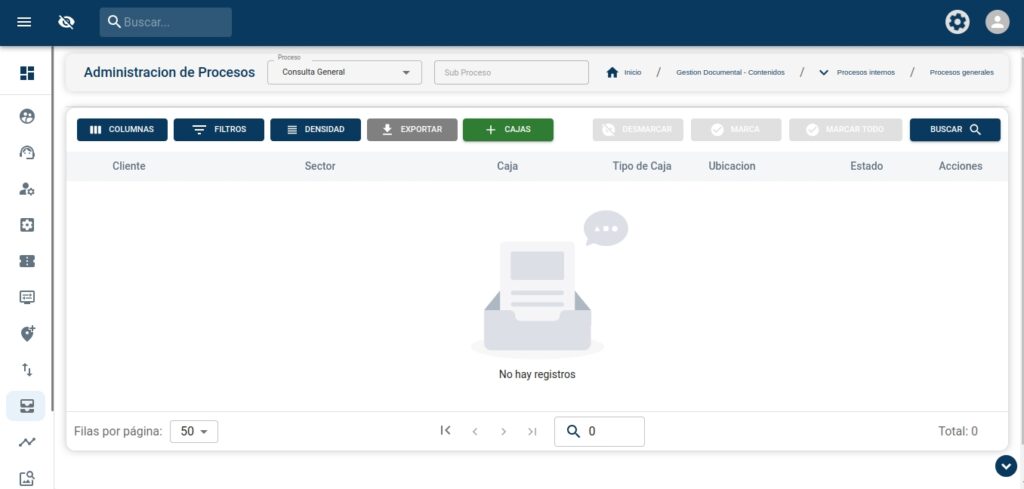Click the Columnas button
Image resolution: width=1024 pixels, height=489 pixels.
(x=122, y=130)
